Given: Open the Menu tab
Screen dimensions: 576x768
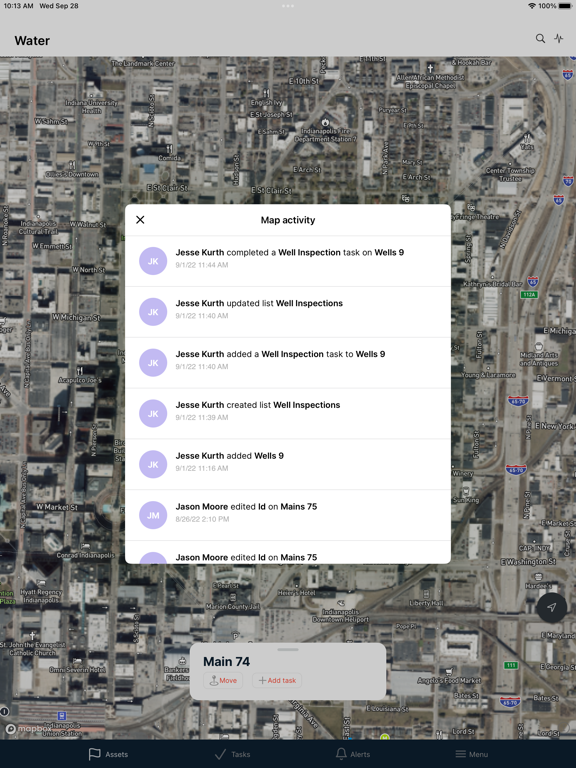Looking at the screenshot, I should pyautogui.click(x=472, y=754).
